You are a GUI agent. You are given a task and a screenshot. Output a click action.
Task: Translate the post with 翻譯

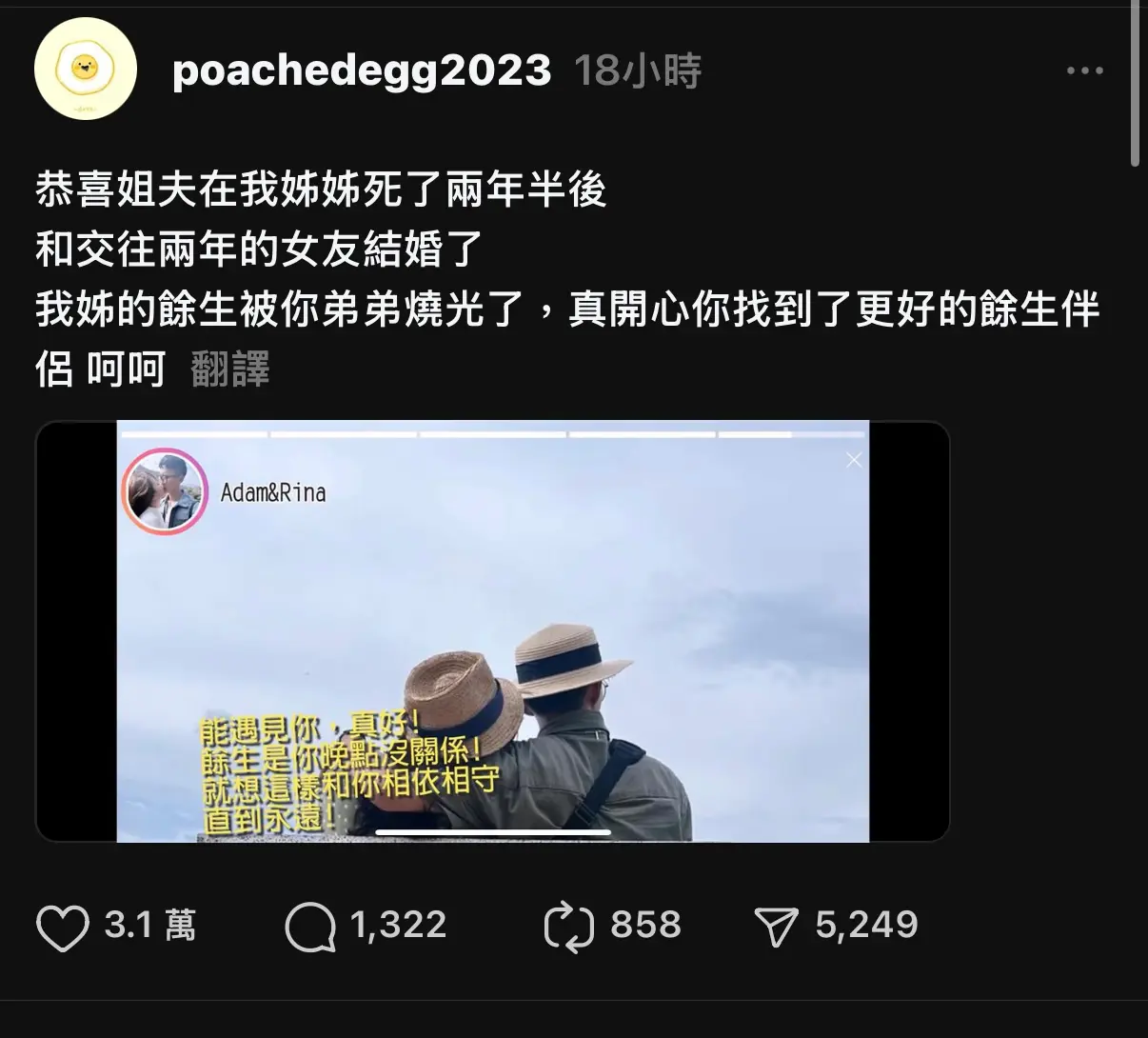click(230, 369)
